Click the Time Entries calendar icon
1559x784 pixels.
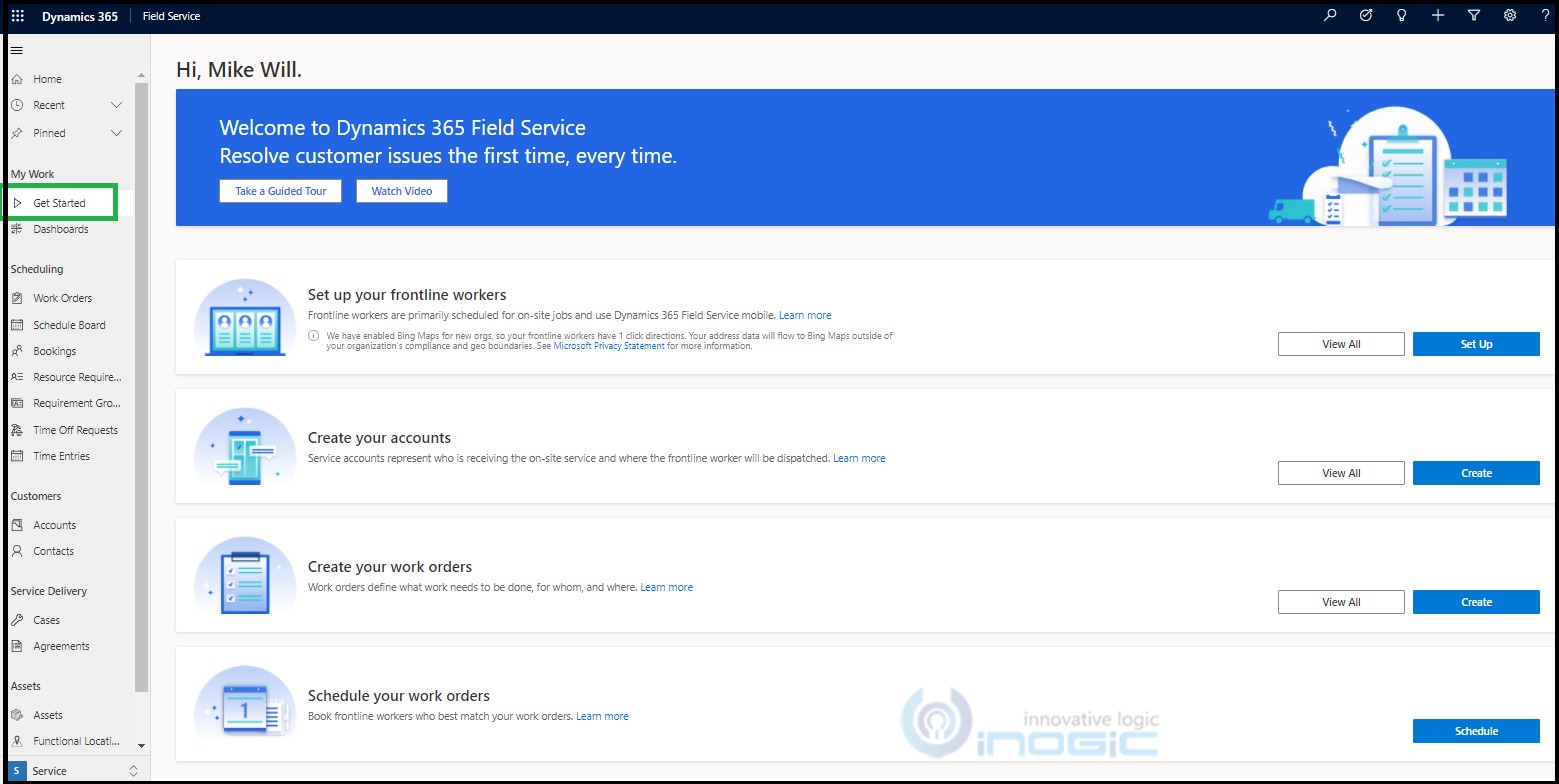pyautogui.click(x=16, y=456)
